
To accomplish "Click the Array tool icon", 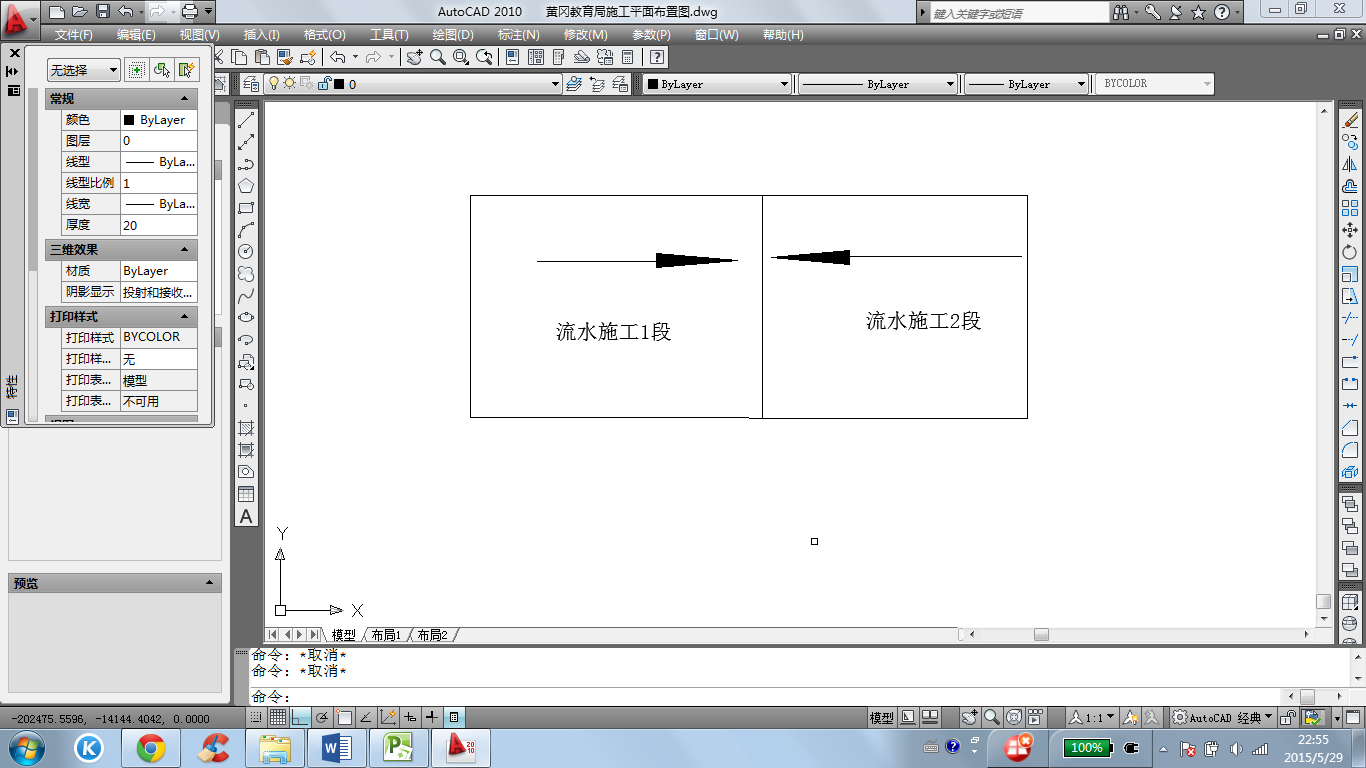I will [1351, 208].
